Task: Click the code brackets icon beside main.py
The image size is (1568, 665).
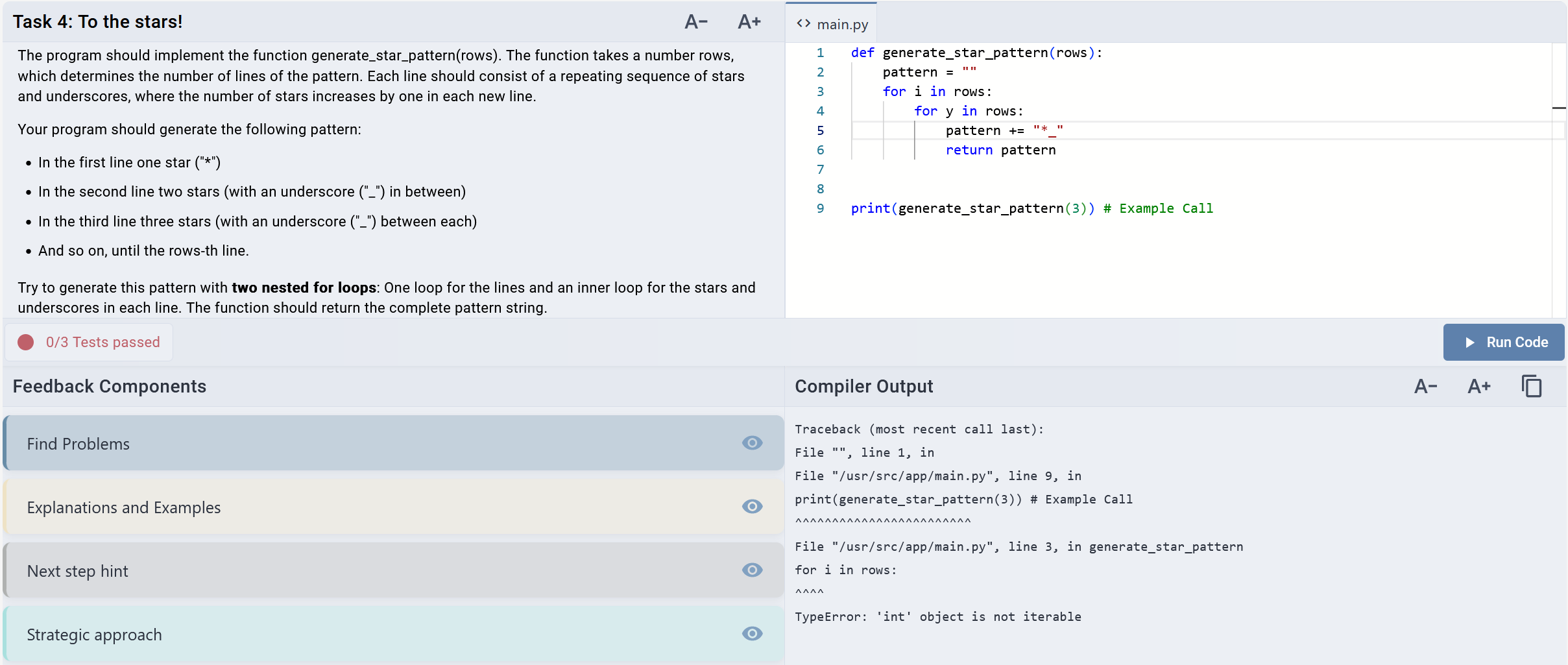Action: click(x=803, y=24)
